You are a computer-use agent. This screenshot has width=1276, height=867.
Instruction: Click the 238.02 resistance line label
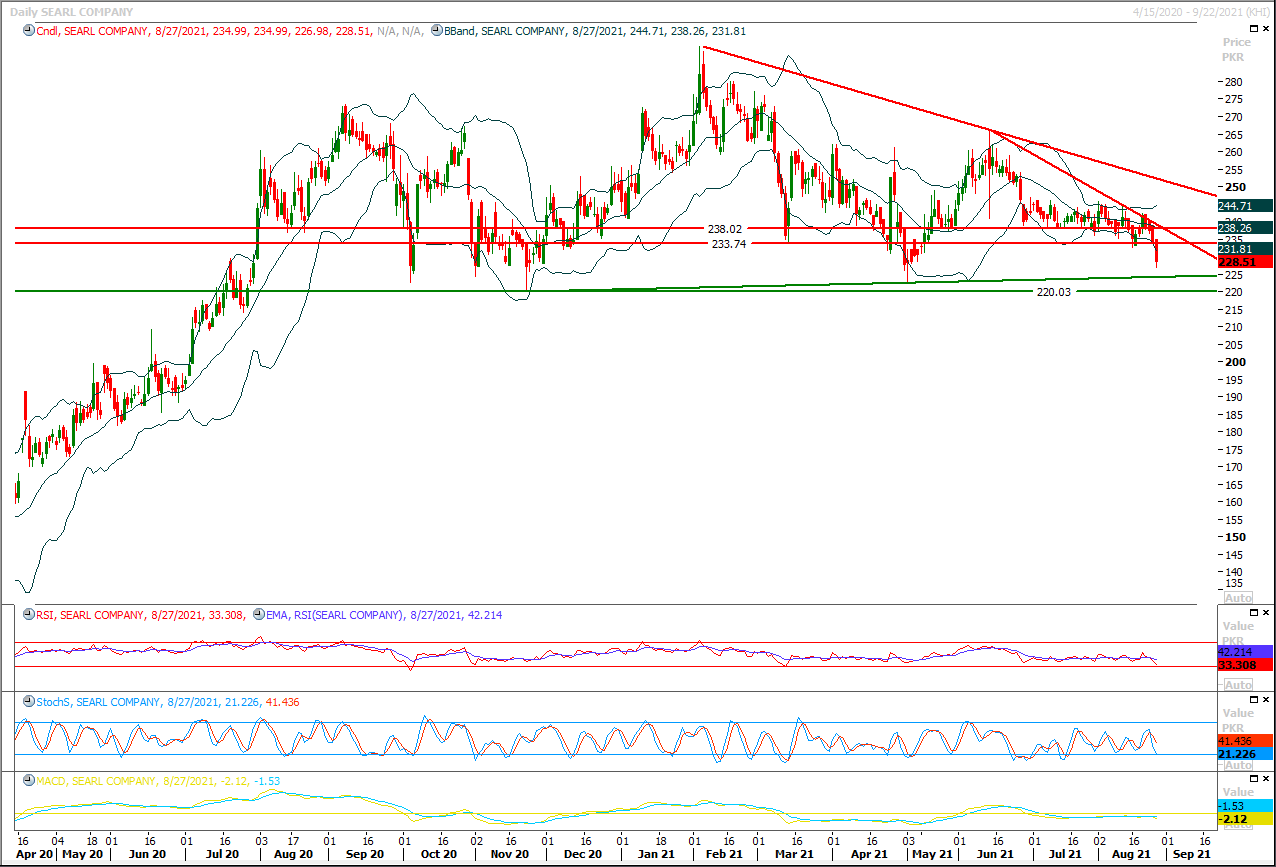pyautogui.click(x=725, y=229)
